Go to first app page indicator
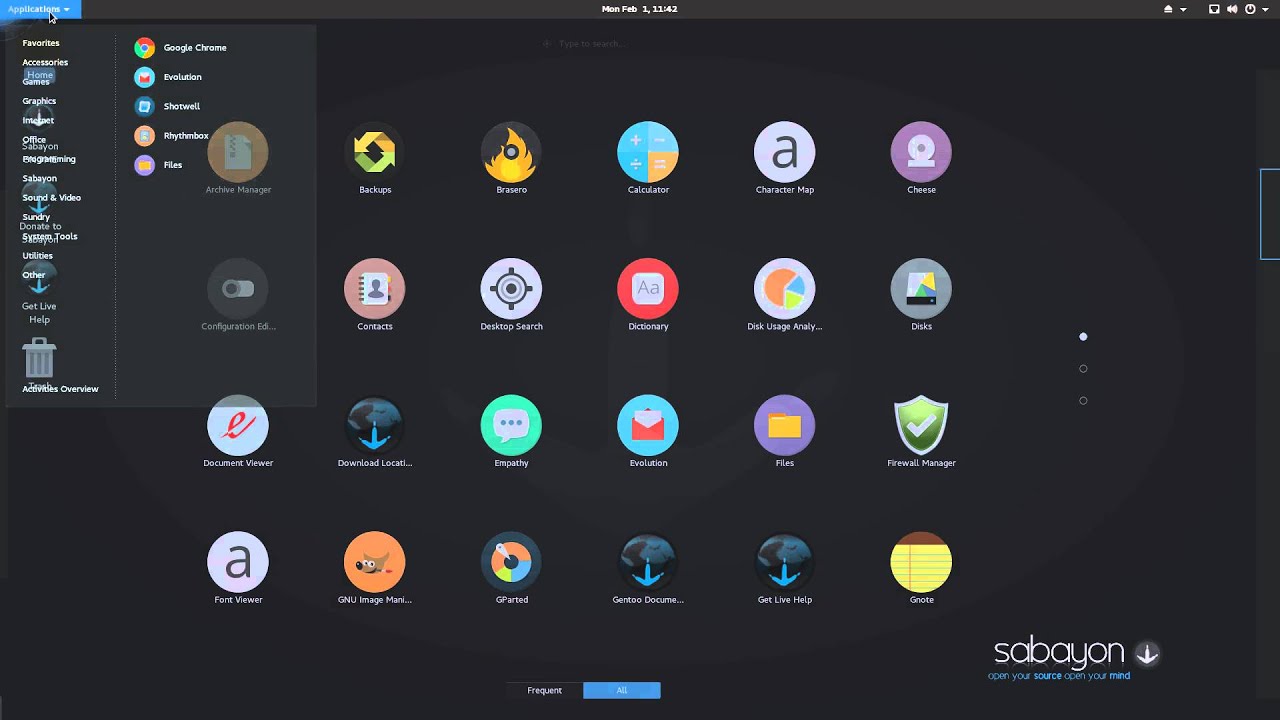This screenshot has width=1280, height=720. pyautogui.click(x=1083, y=337)
